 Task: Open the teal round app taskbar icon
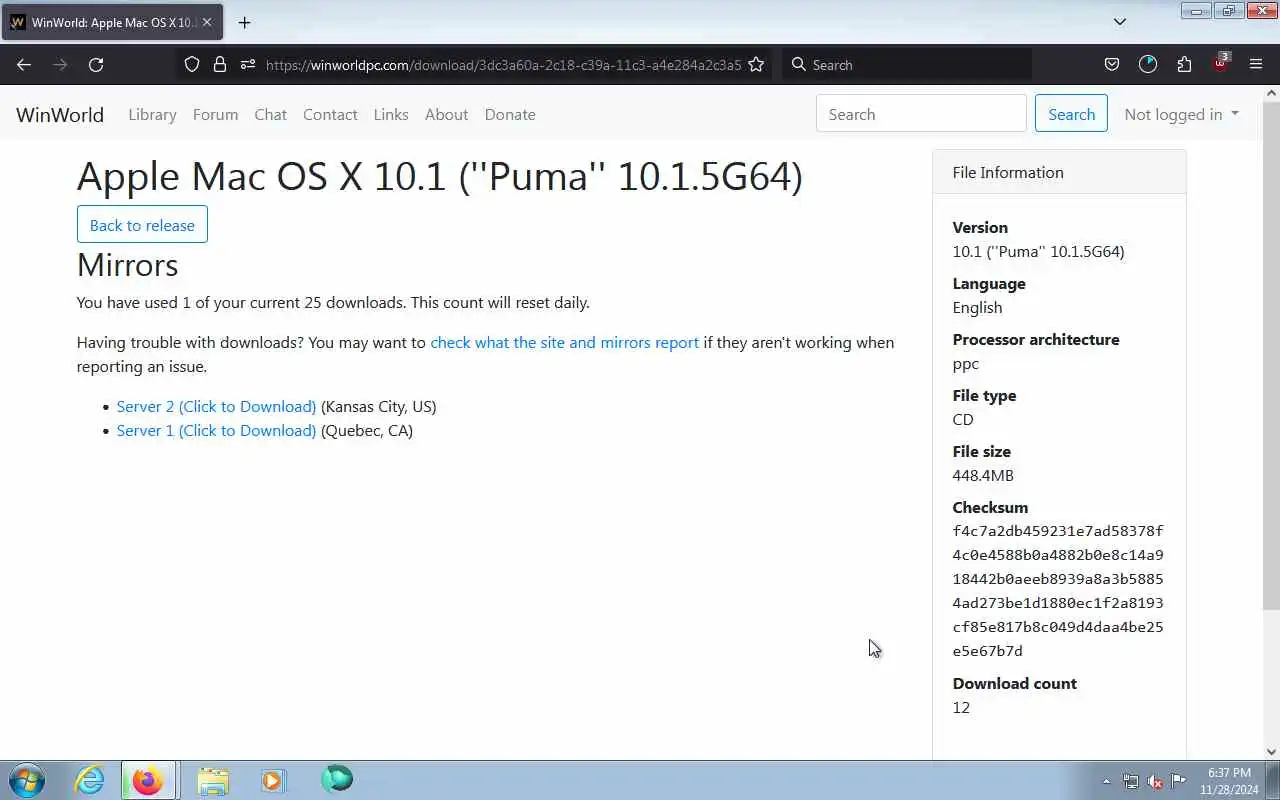click(337, 779)
